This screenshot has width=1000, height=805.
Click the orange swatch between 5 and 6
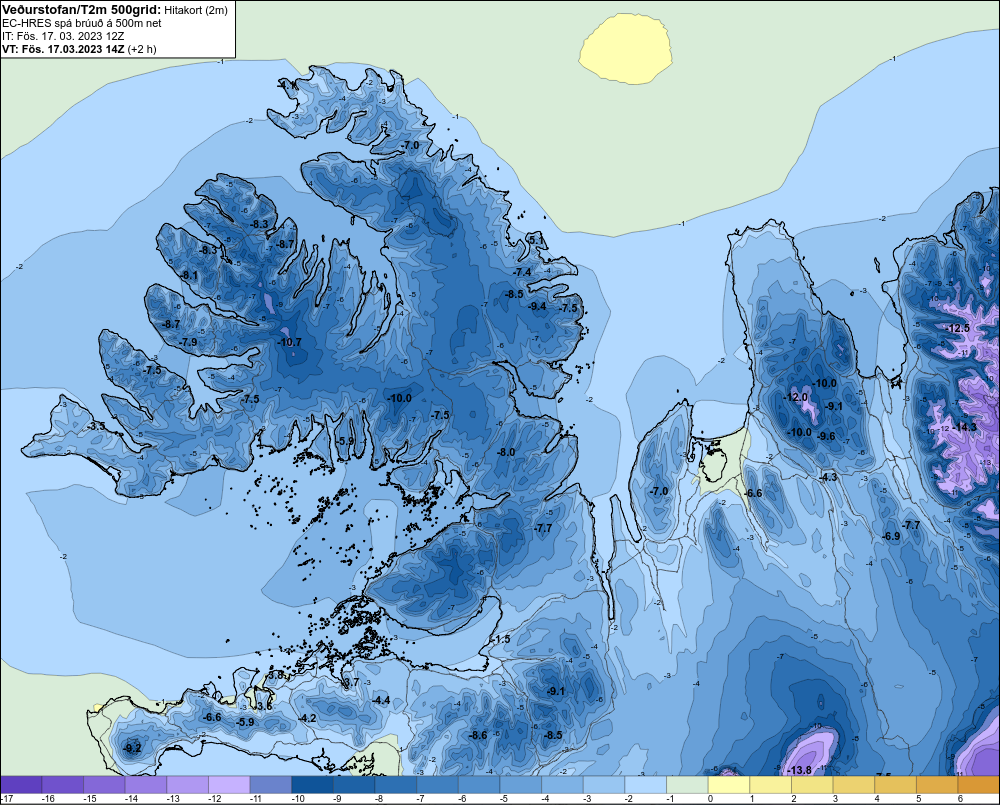tap(938, 785)
